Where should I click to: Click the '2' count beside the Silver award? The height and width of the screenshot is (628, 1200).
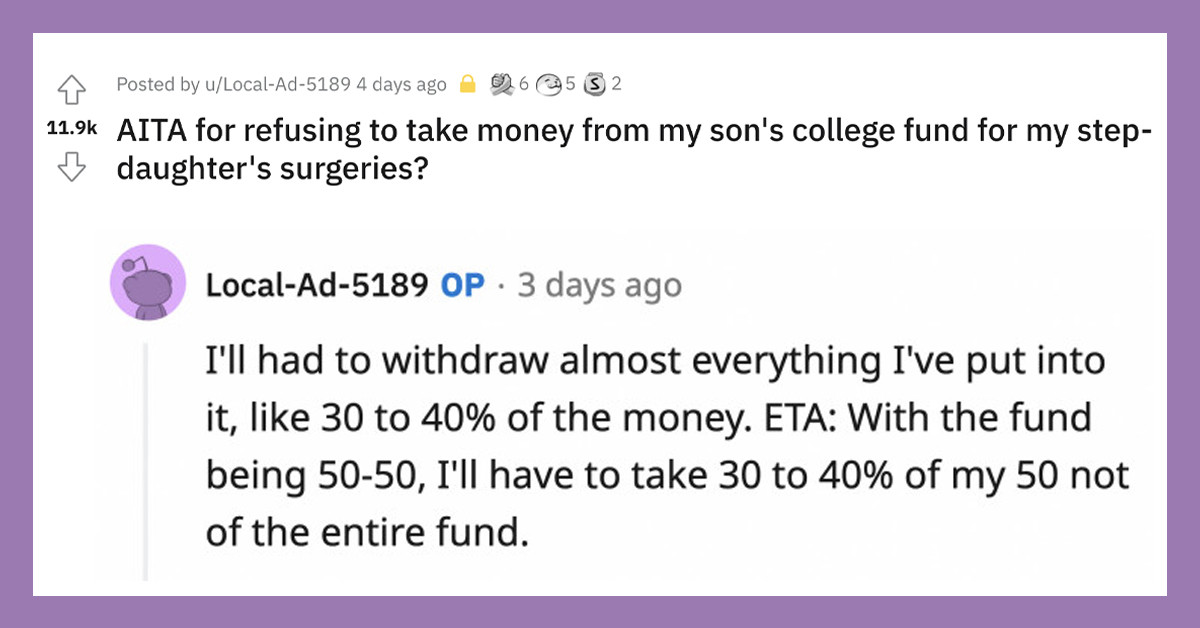click(x=616, y=84)
